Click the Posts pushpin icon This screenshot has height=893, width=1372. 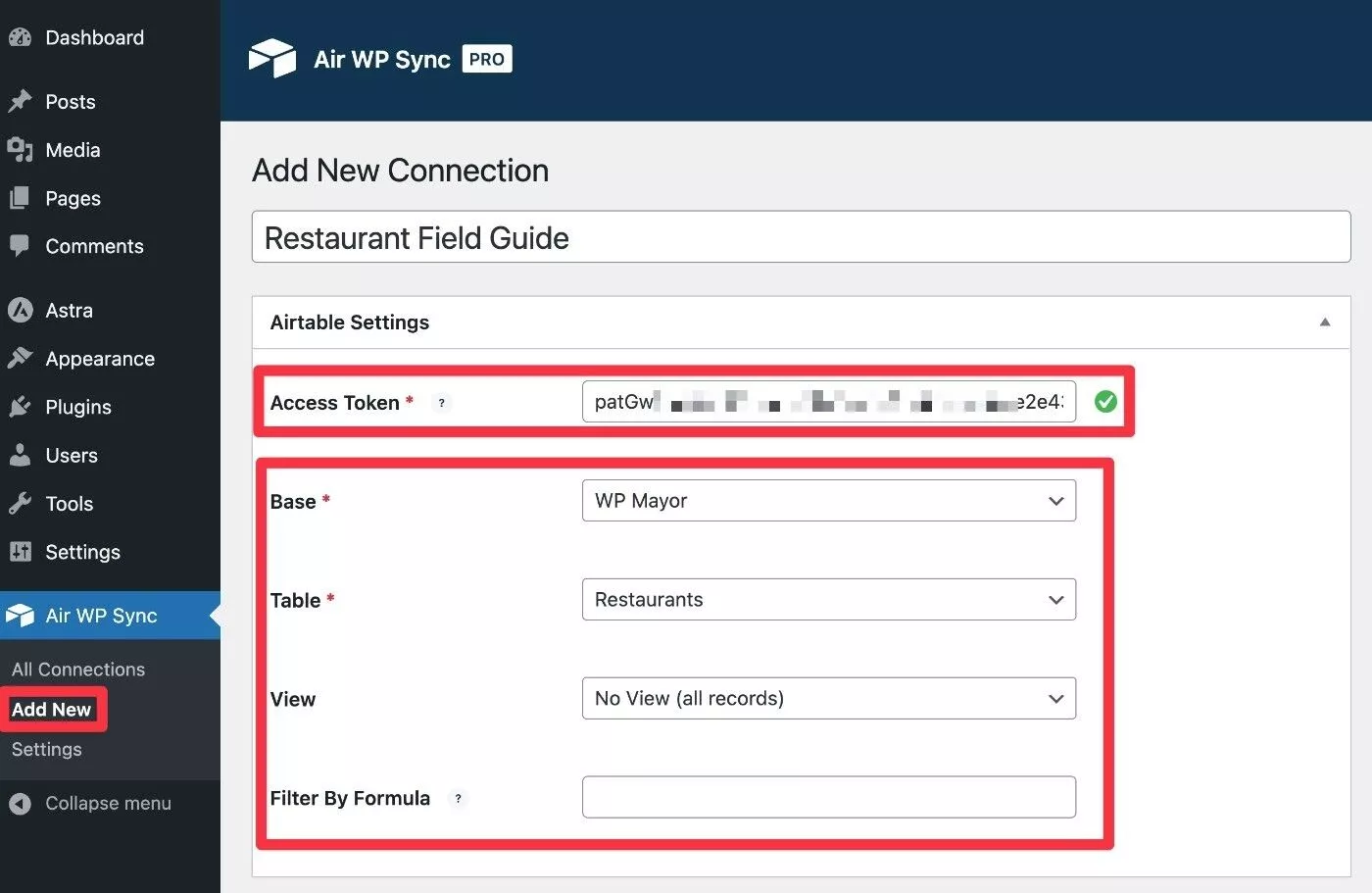click(20, 102)
